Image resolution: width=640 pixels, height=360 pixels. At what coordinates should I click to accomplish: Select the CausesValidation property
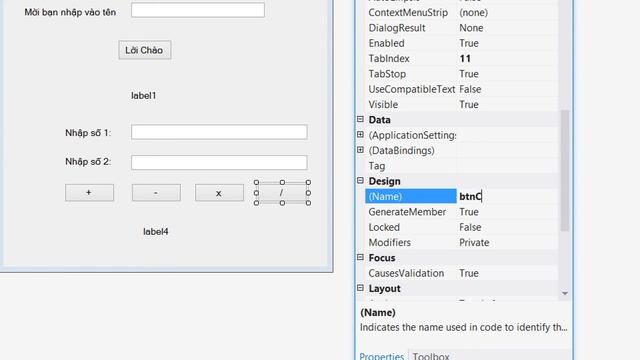coord(406,273)
